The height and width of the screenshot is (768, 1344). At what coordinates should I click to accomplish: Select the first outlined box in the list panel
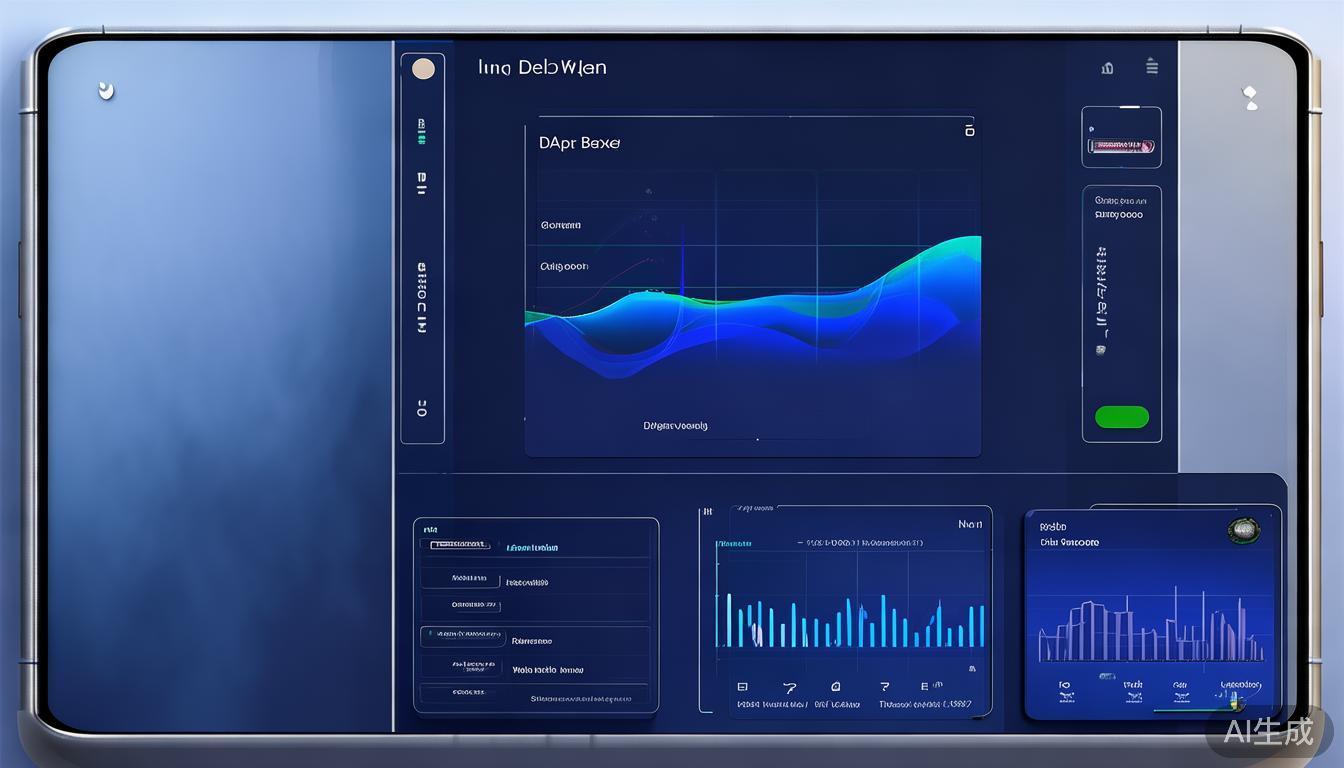pos(460,545)
